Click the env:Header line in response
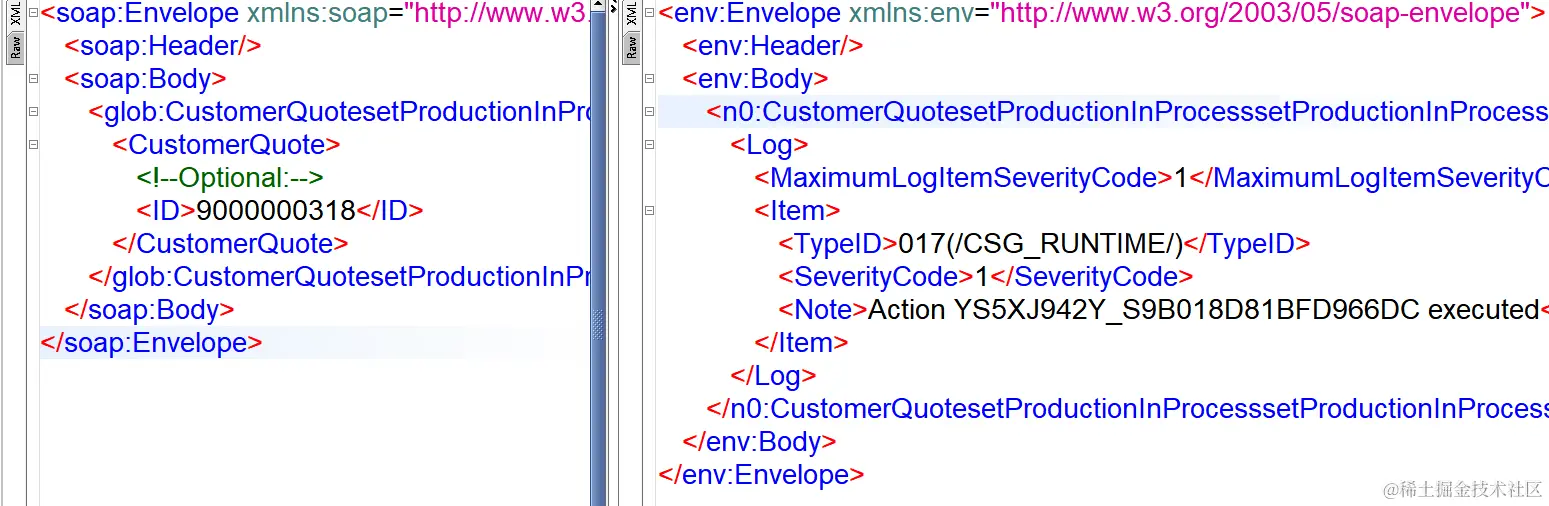 coord(773,46)
